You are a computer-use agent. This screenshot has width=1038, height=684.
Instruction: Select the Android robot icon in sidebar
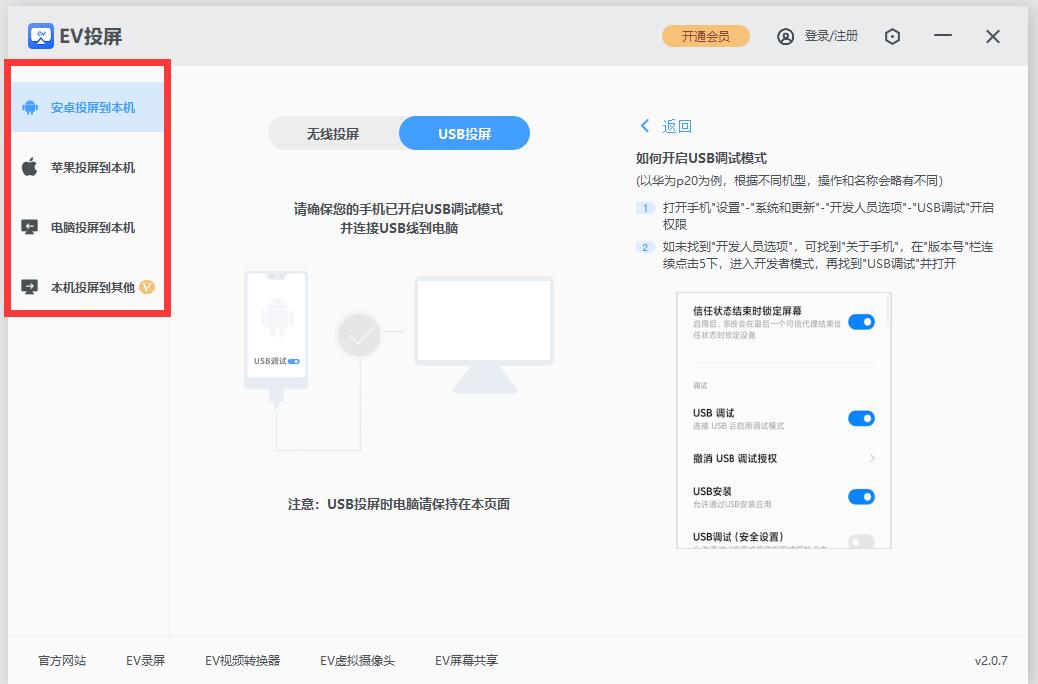[30, 107]
